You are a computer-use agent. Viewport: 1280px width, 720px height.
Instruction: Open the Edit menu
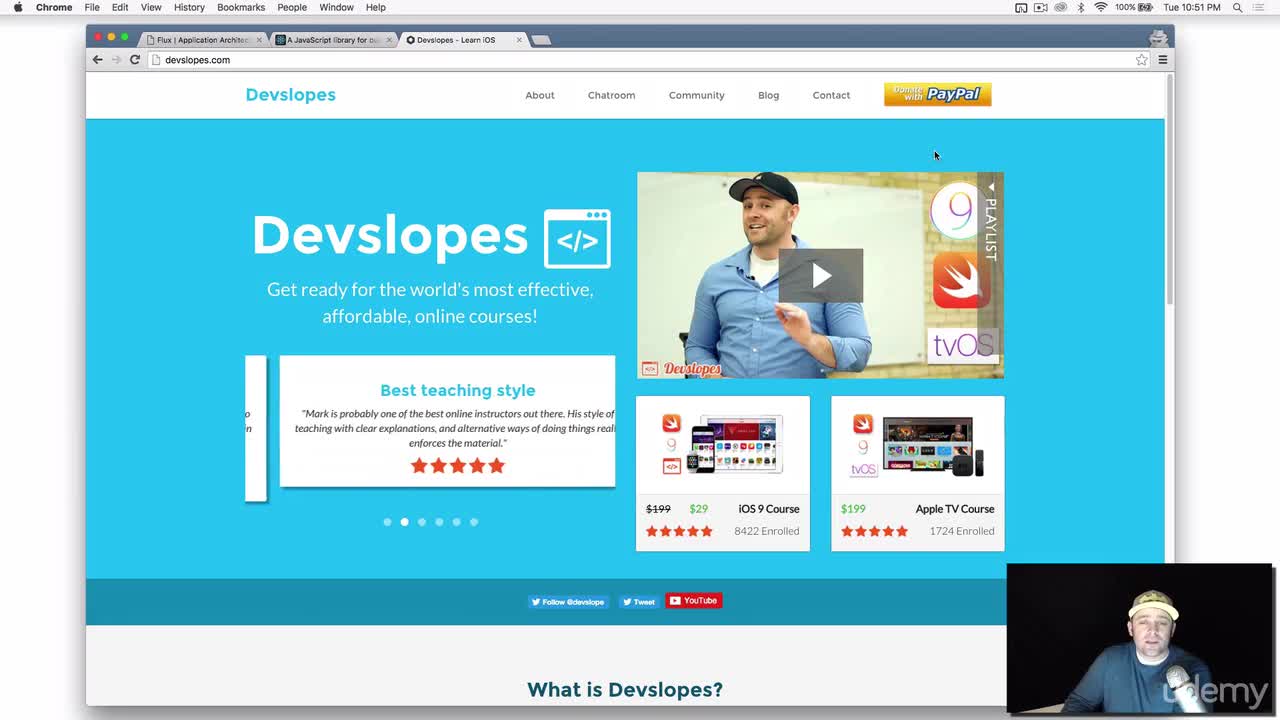(x=120, y=7)
